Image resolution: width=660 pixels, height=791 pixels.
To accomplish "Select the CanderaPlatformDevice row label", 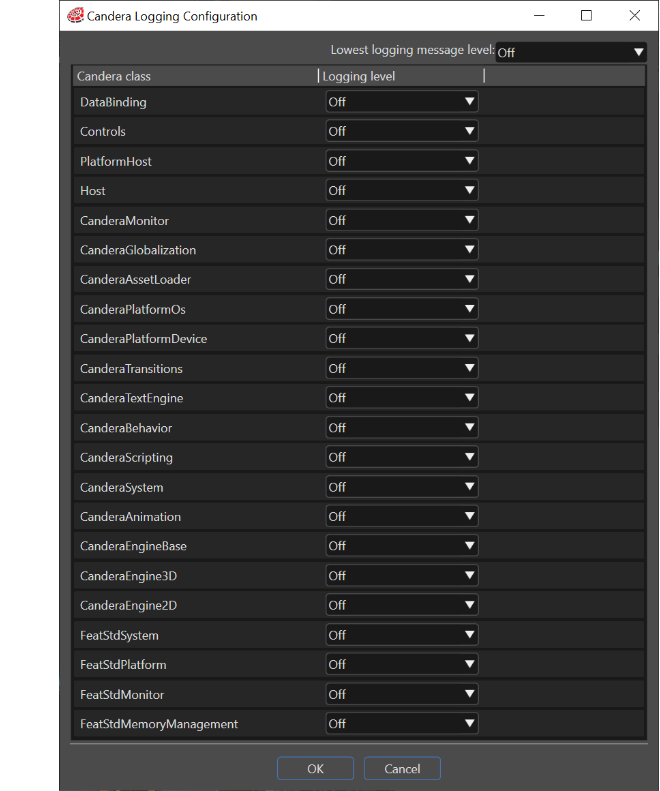I will [x=143, y=338].
